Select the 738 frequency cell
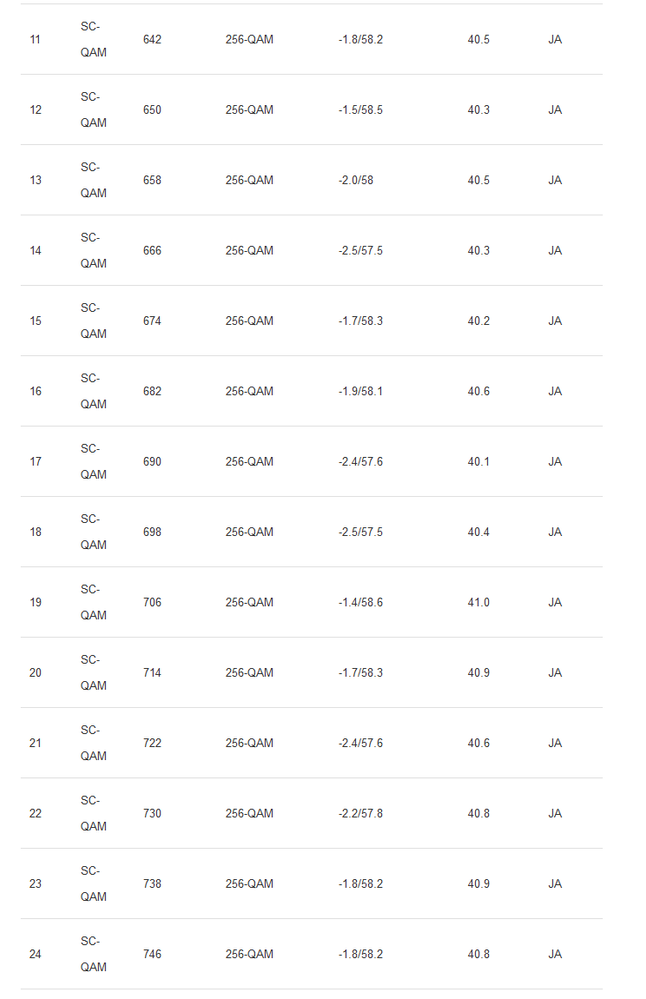This screenshot has height=999, width=646. (x=152, y=884)
